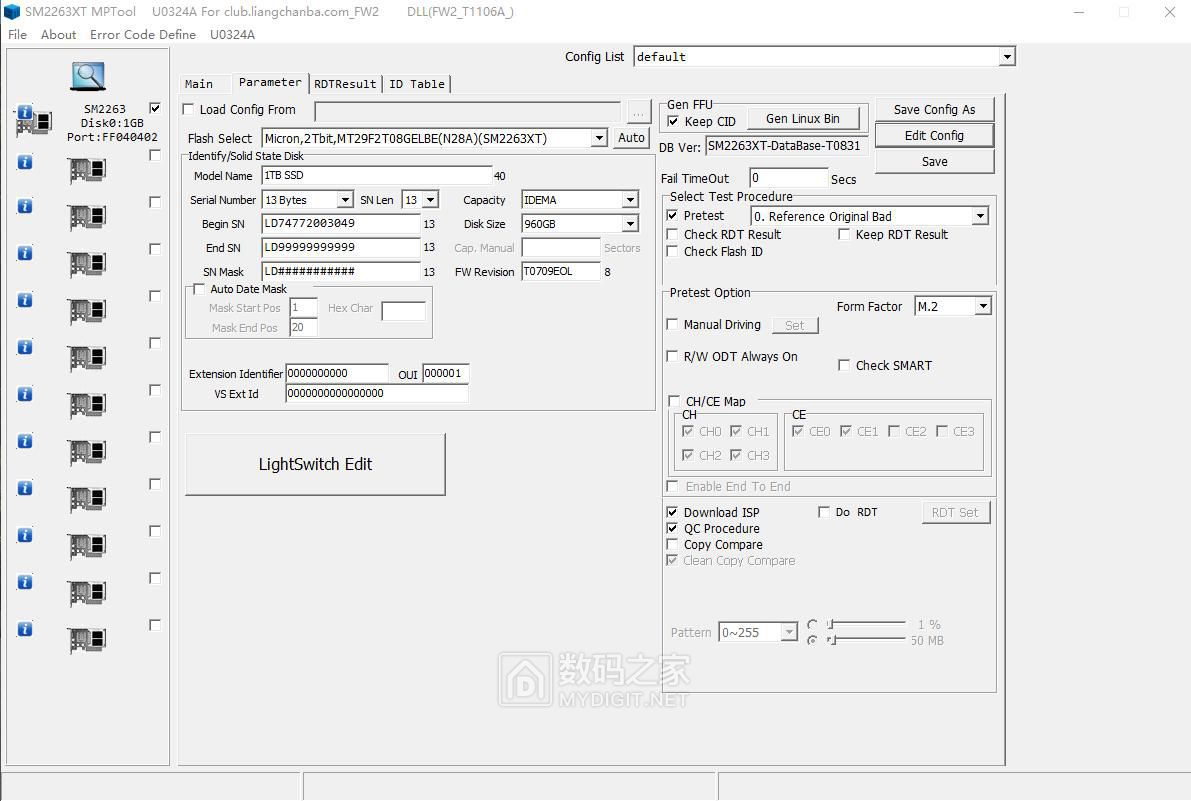Click the magnifier scan drive icon

click(x=88, y=76)
